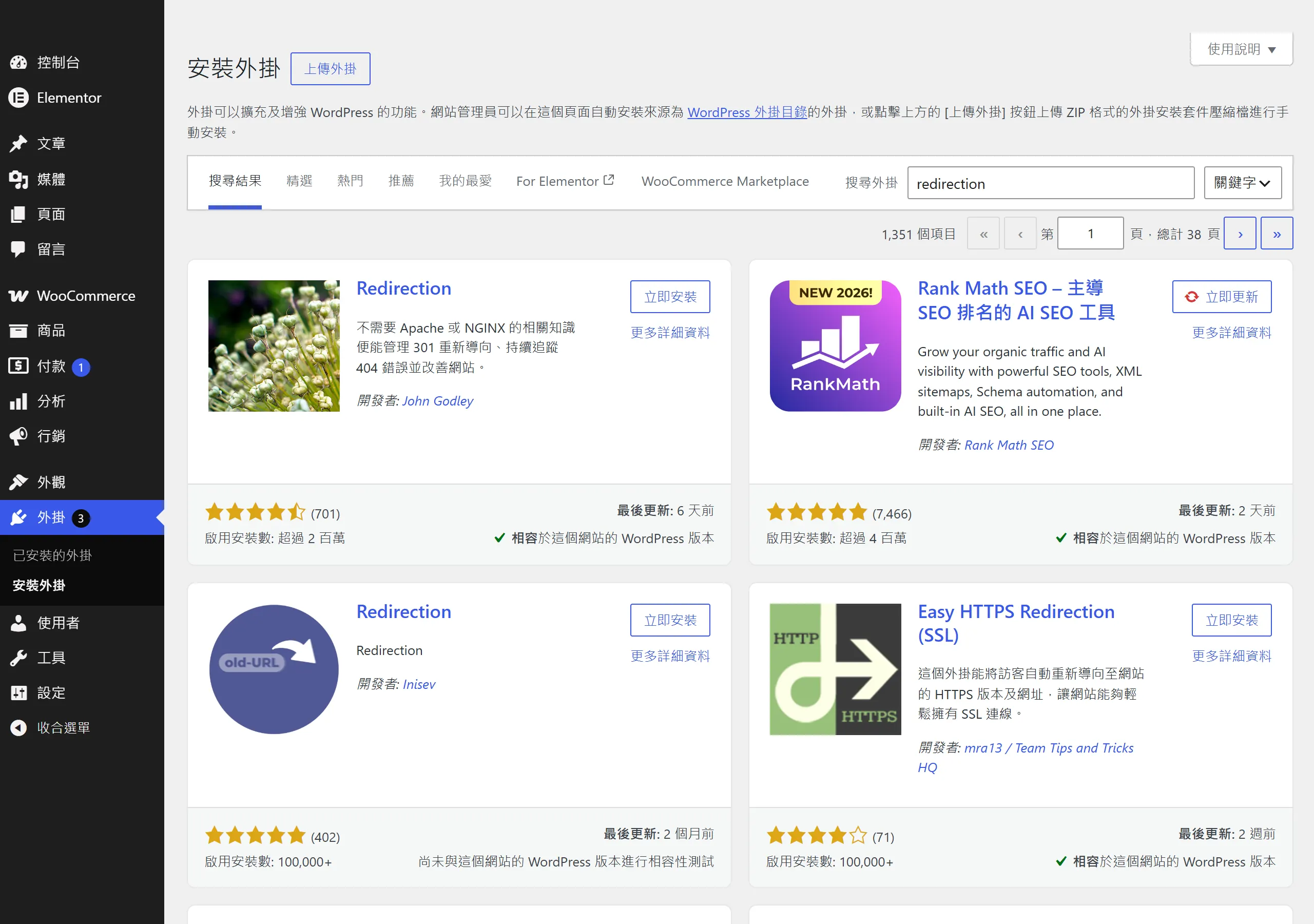
Task: Click the HTTP to HTTPS thumbnail
Action: coord(835,669)
